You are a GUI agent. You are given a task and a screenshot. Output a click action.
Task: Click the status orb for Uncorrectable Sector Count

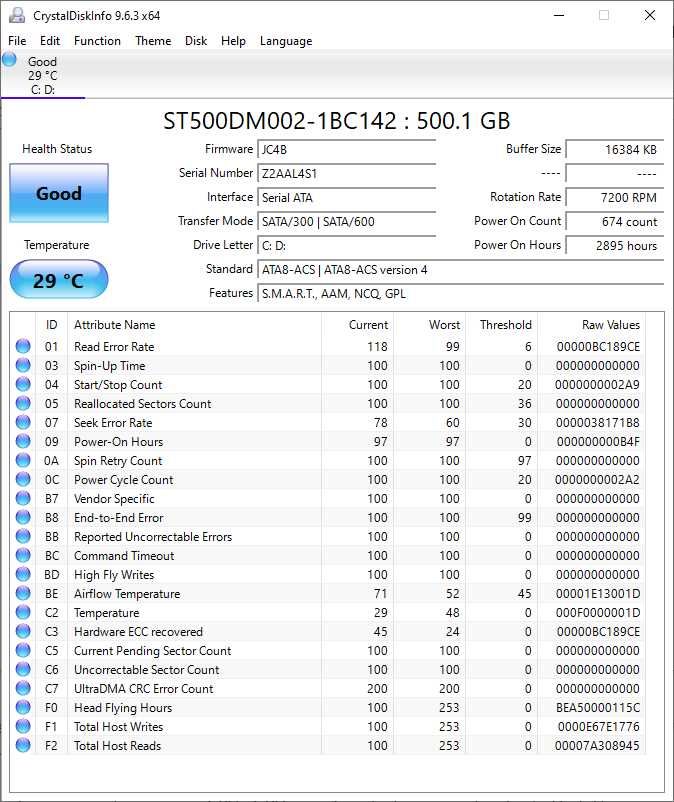(x=23, y=669)
